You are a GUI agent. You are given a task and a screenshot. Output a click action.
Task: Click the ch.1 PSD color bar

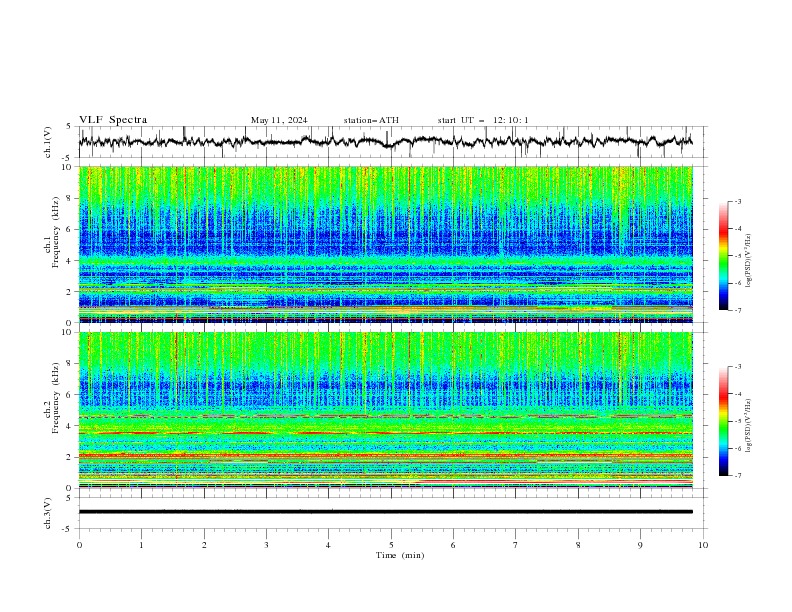724,256
